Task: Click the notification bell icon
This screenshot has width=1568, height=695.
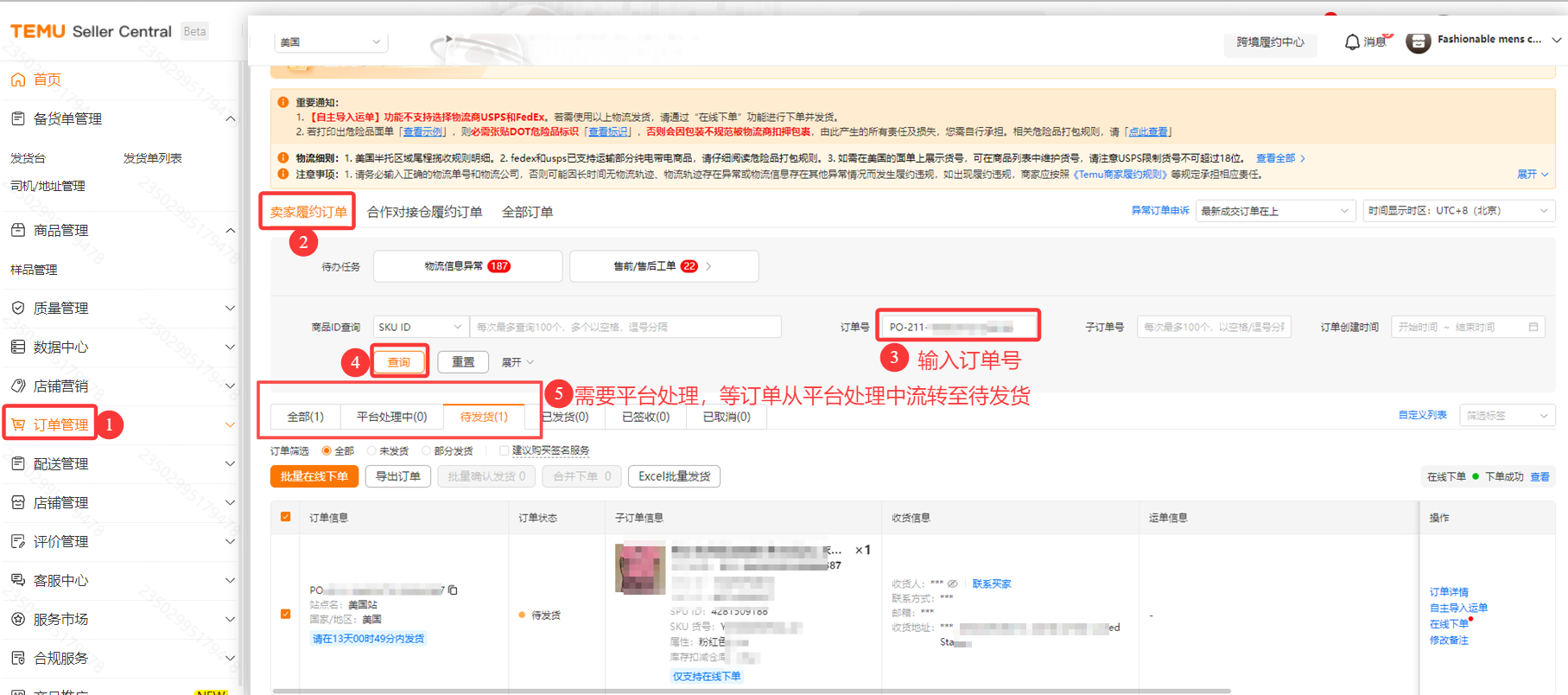Action: pos(1352,41)
